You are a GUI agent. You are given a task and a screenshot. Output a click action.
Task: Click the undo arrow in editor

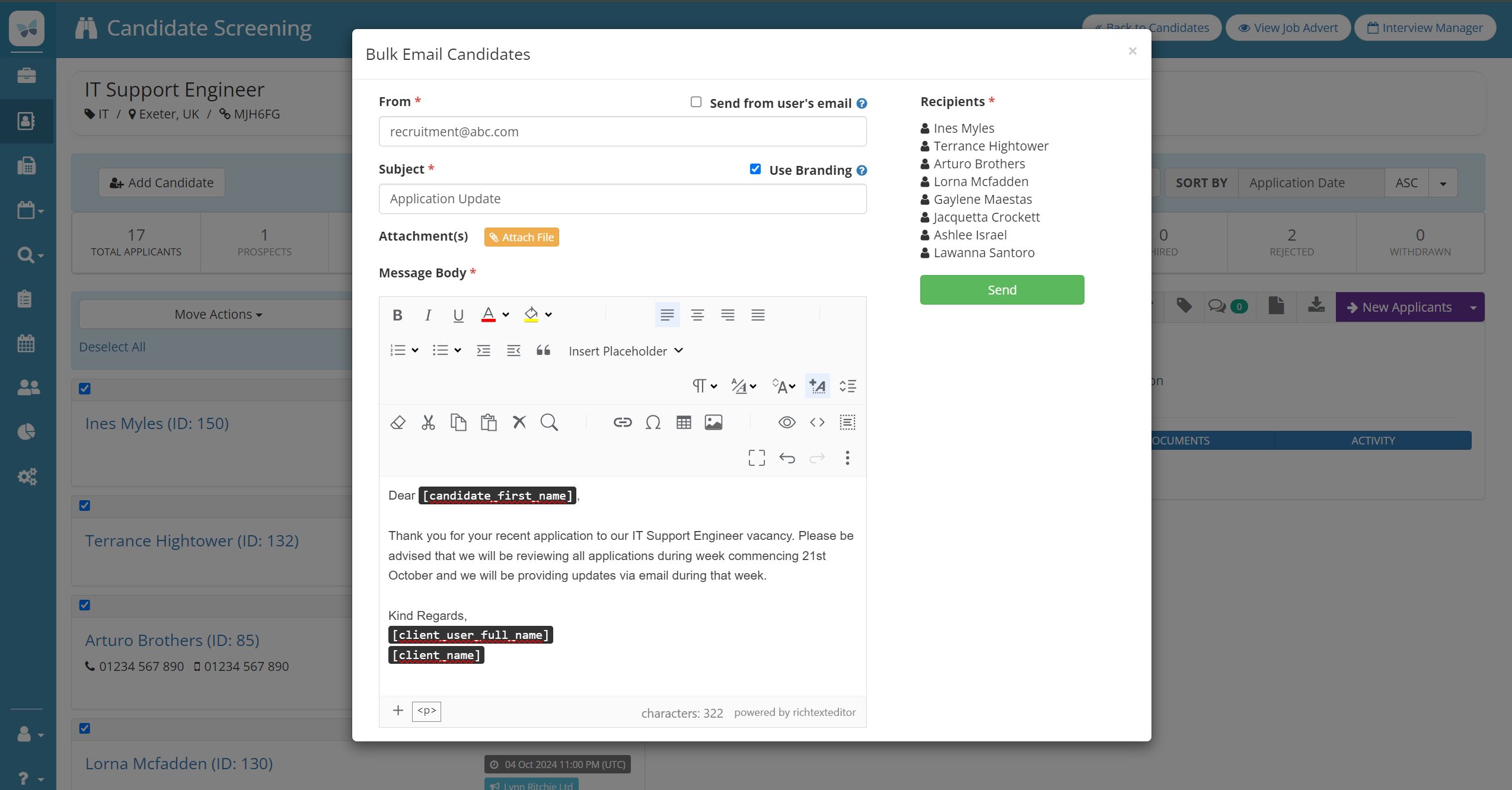click(787, 458)
